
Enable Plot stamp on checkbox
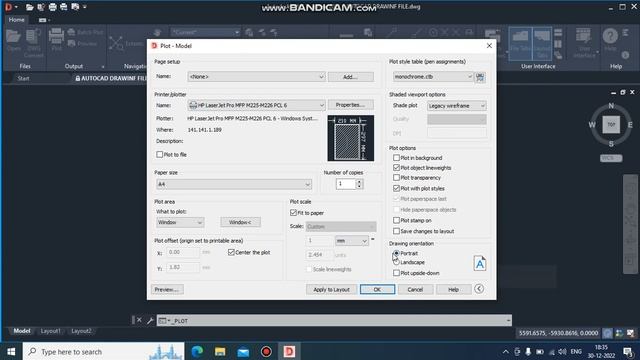(396, 220)
